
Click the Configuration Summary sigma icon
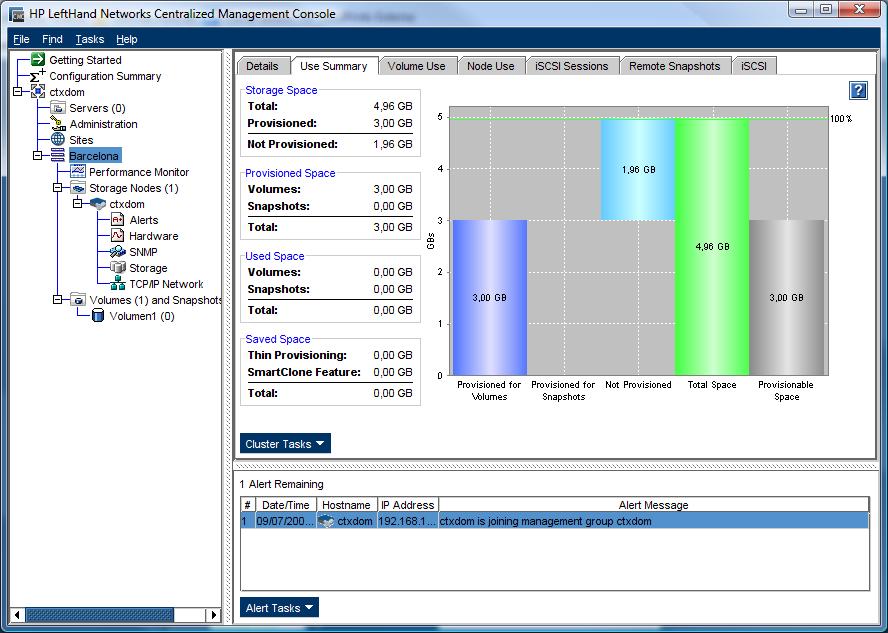[x=38, y=75]
